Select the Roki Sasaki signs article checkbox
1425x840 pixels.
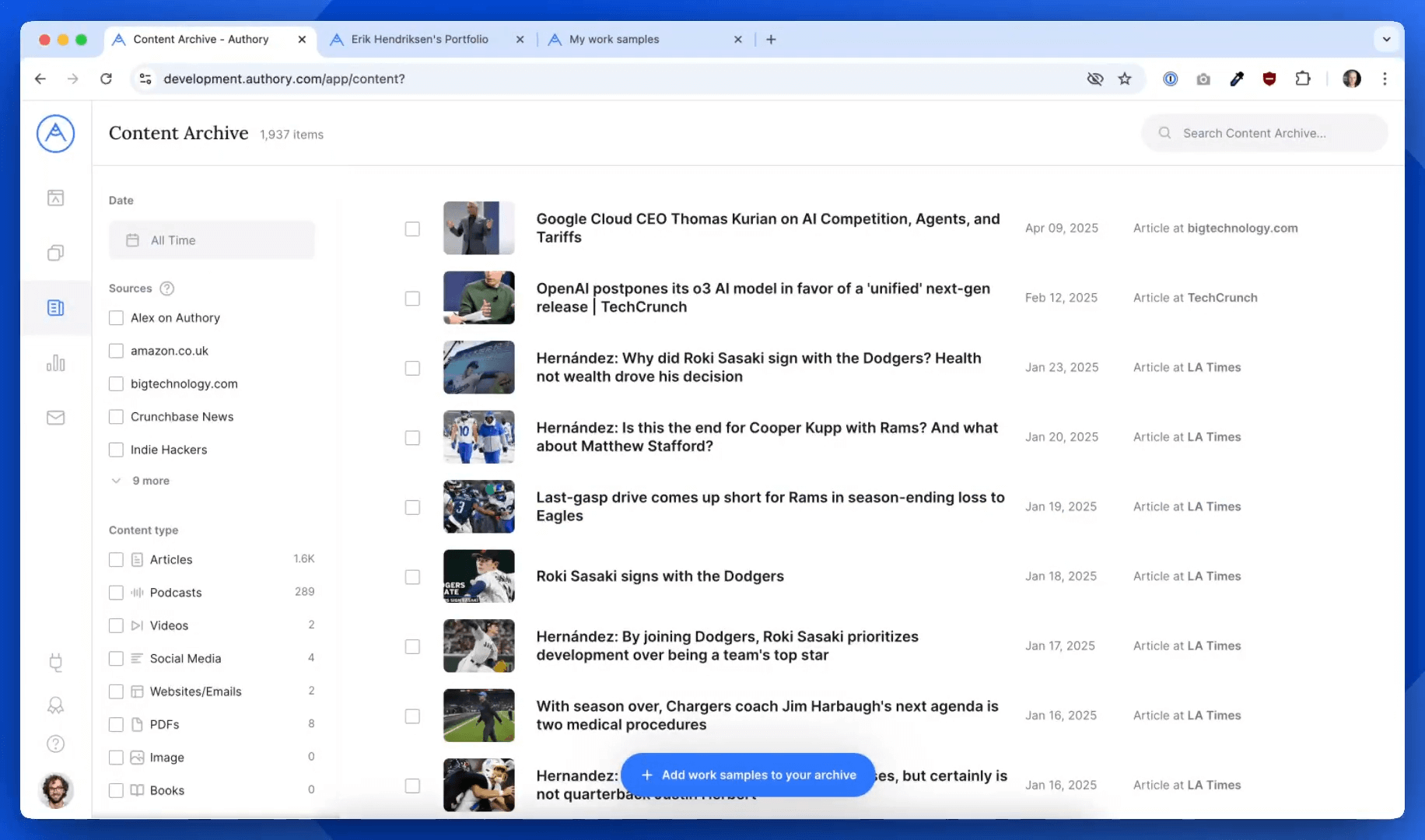point(412,577)
